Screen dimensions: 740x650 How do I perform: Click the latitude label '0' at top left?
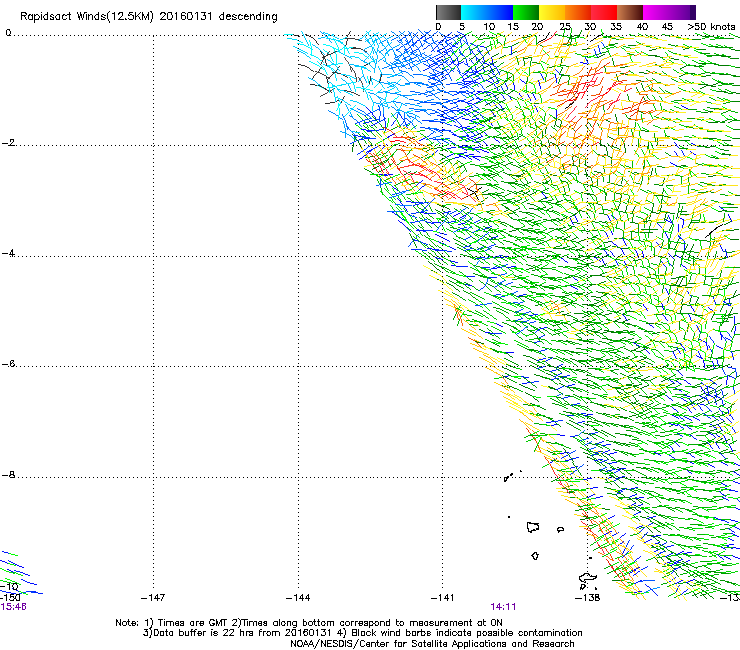point(8,33)
